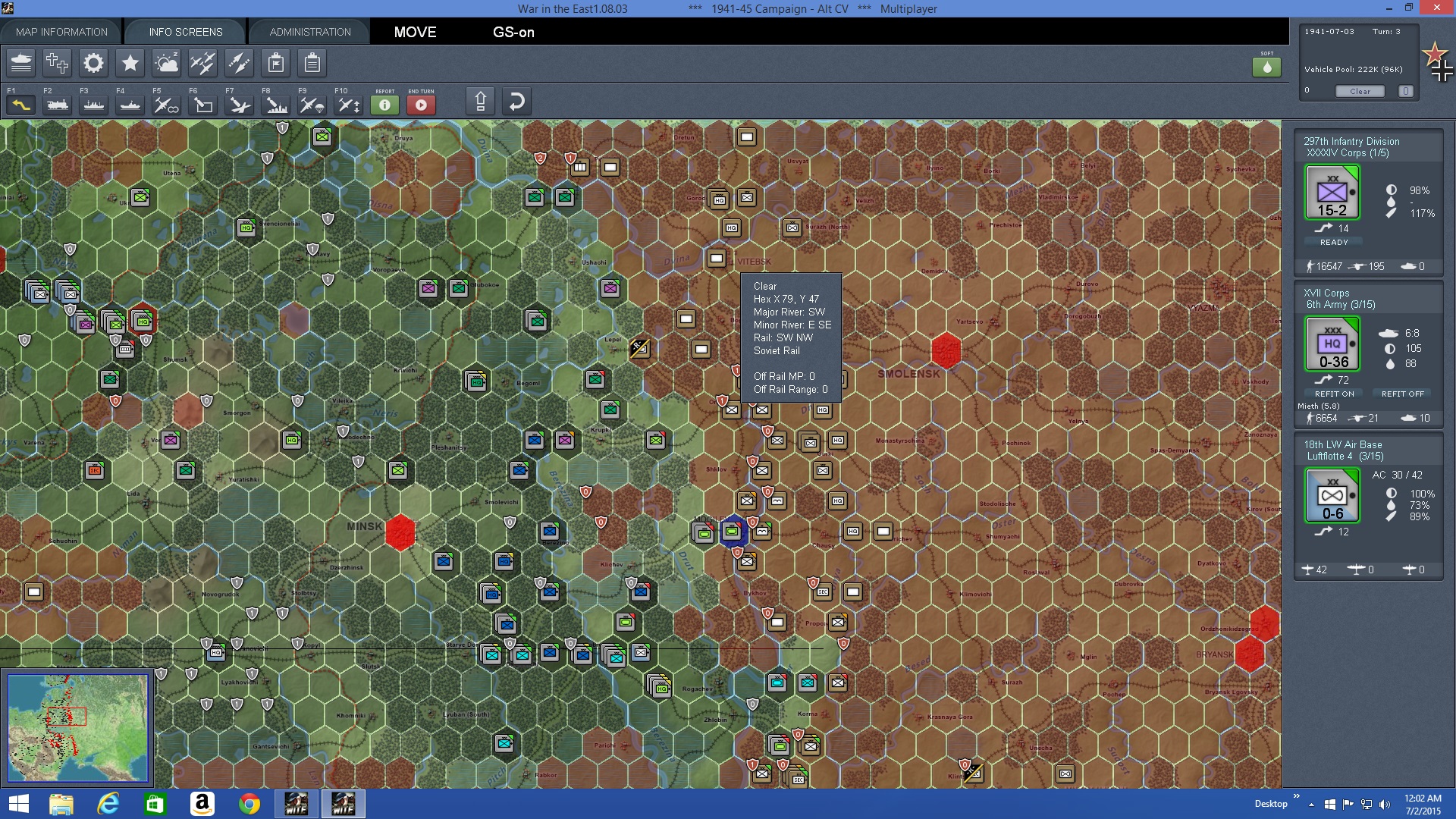The height and width of the screenshot is (819, 1456).
Task: Select F7 bomb airfield mode
Action: [240, 105]
